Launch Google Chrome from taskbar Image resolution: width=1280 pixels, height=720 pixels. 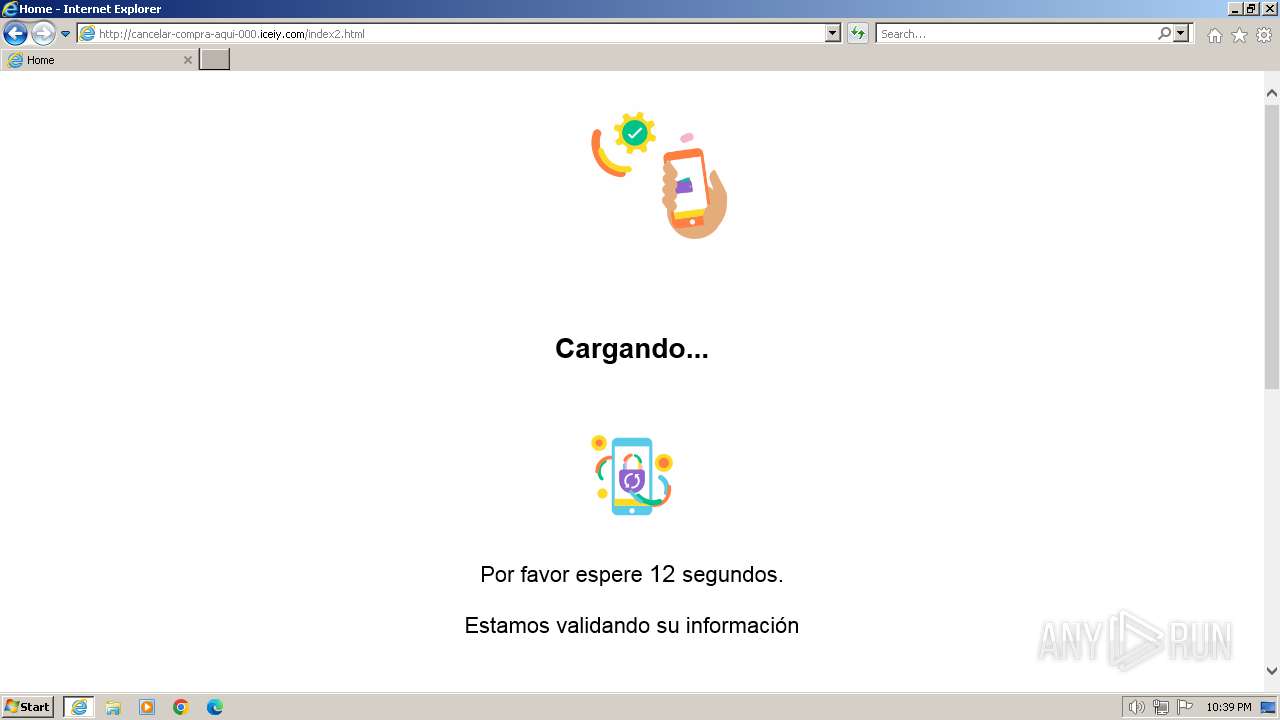181,707
